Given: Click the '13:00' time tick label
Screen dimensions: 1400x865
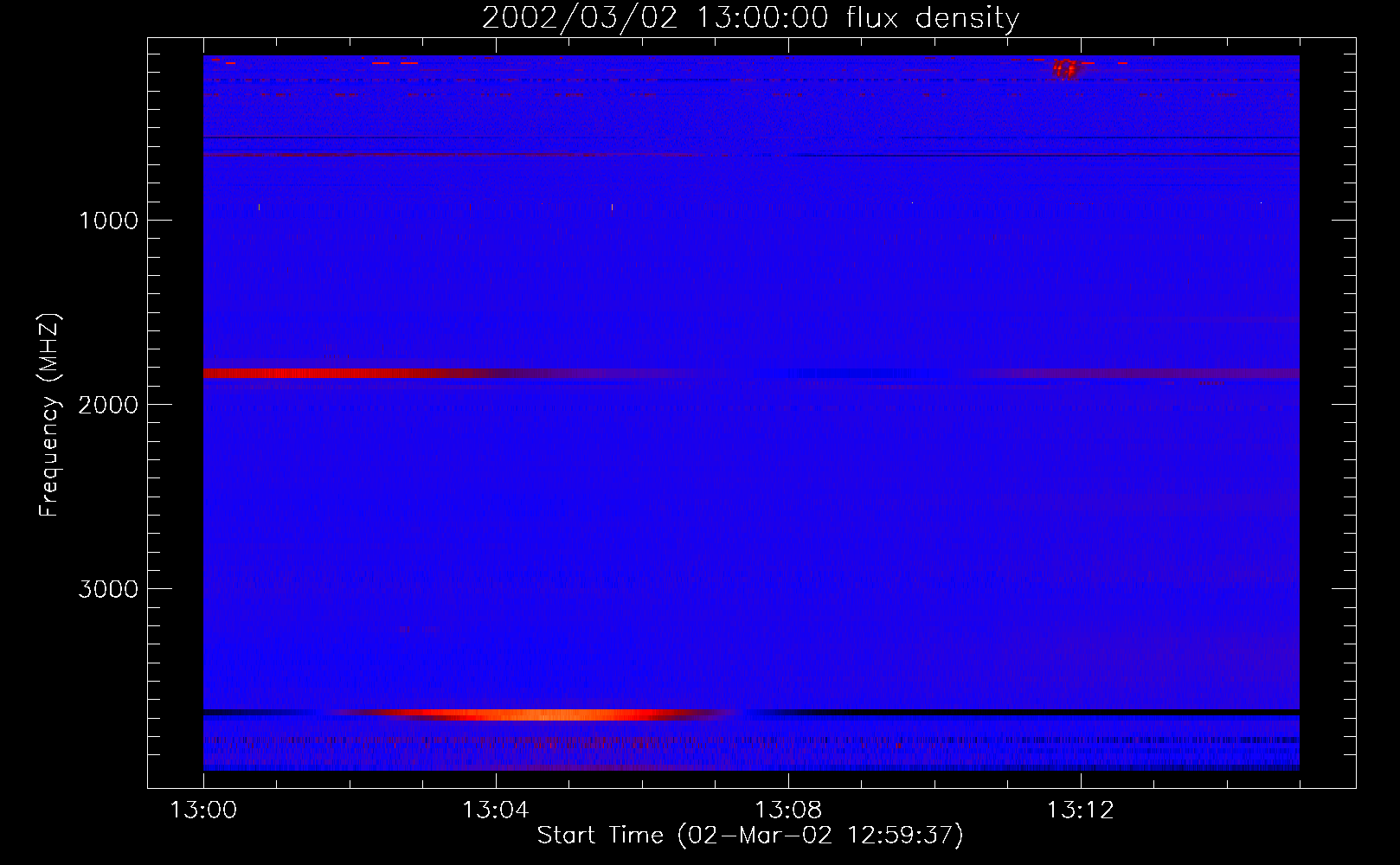Looking at the screenshot, I should tap(203, 810).
